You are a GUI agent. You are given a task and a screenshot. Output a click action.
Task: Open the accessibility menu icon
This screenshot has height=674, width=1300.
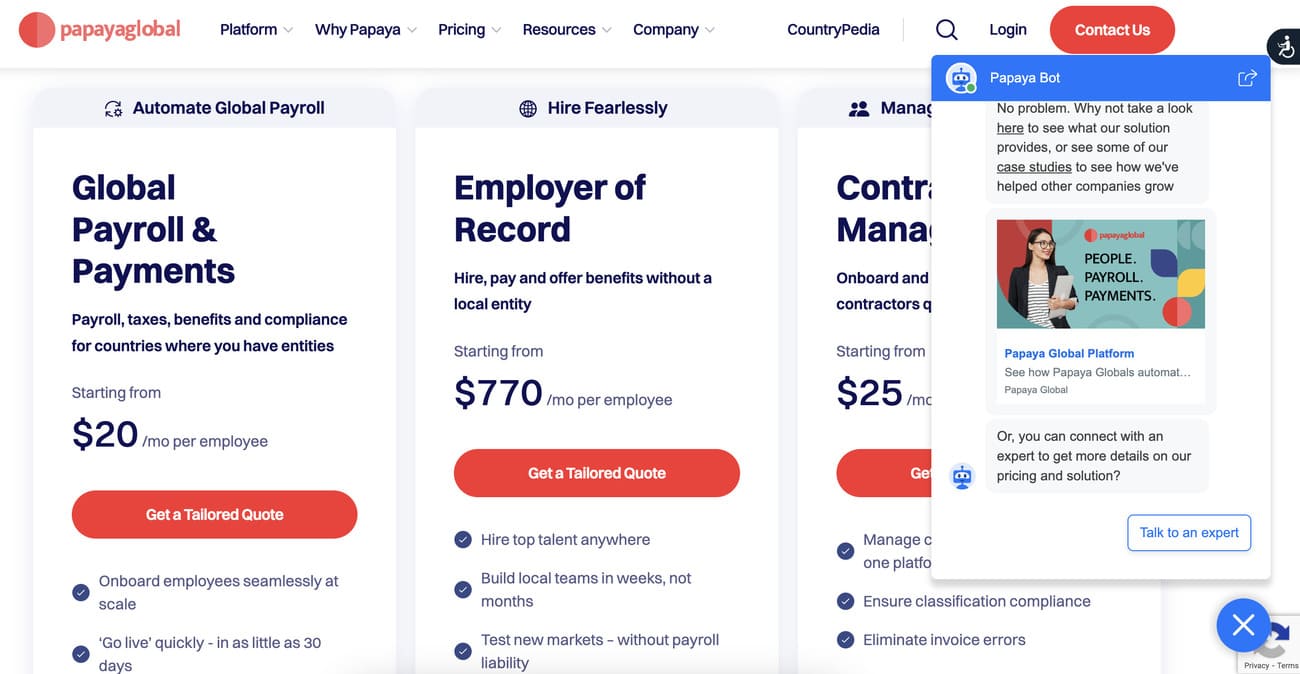tap(1283, 47)
